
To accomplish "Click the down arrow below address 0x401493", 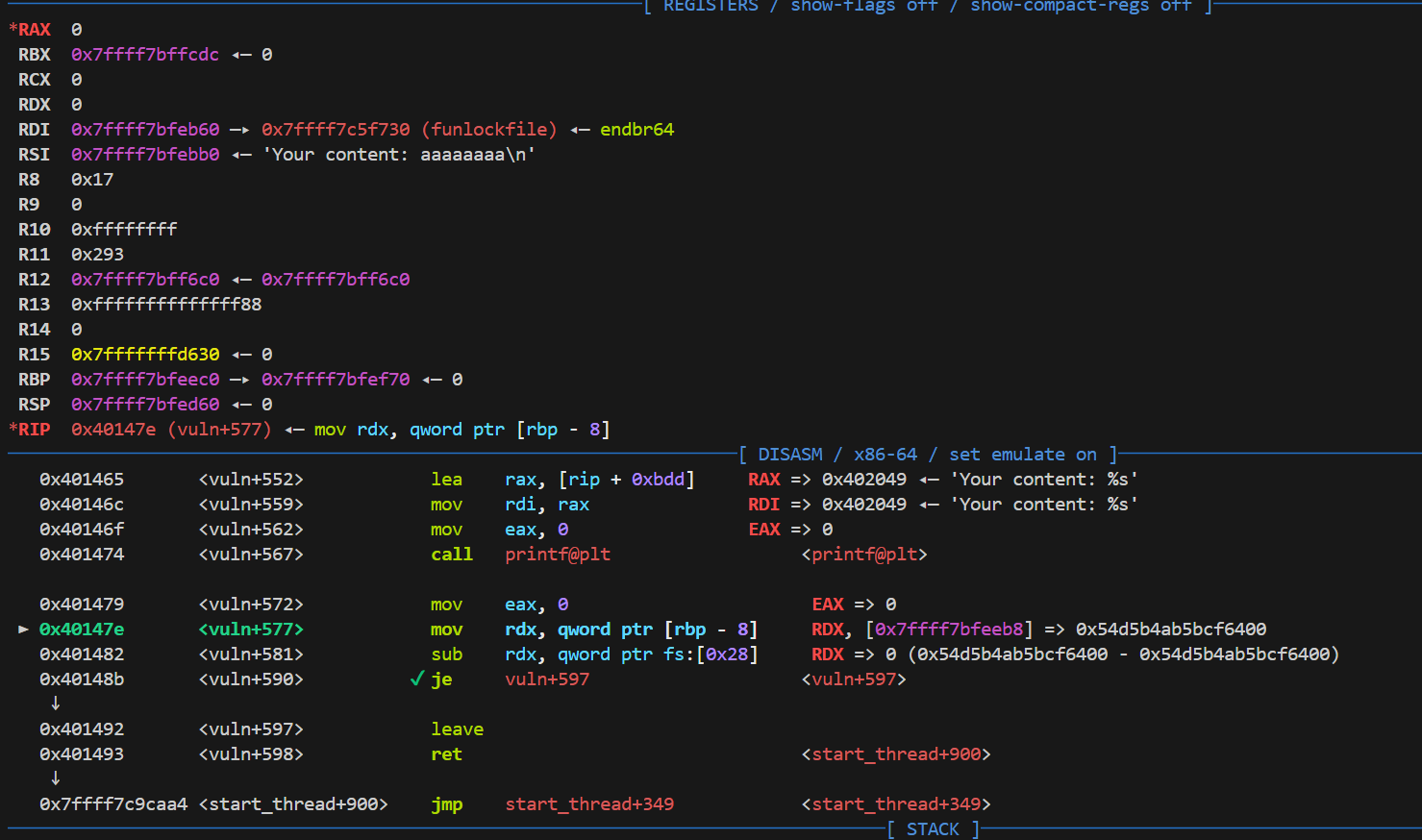I will 55,778.
